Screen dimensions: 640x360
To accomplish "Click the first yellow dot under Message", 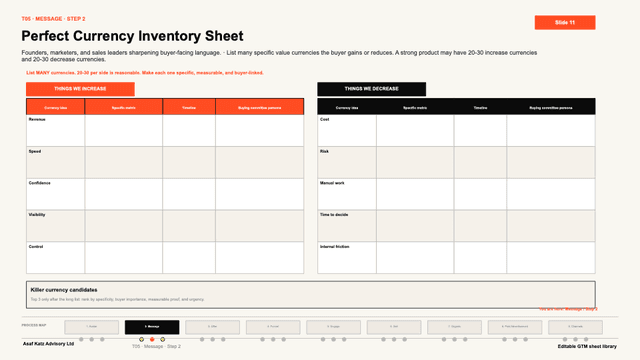I will 141,339.
